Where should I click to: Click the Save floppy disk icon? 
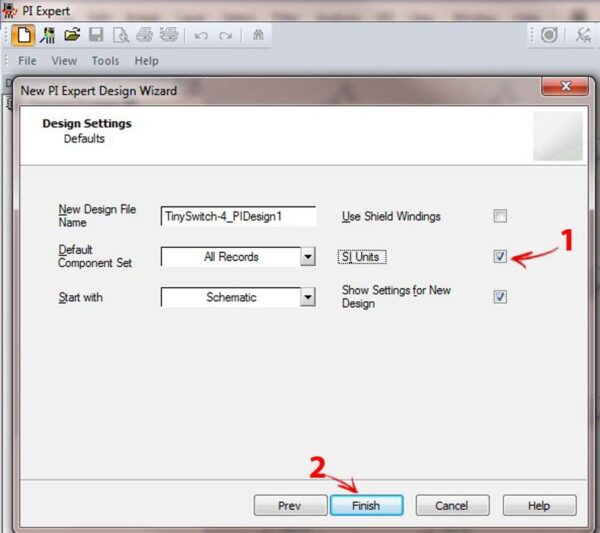pyautogui.click(x=97, y=35)
